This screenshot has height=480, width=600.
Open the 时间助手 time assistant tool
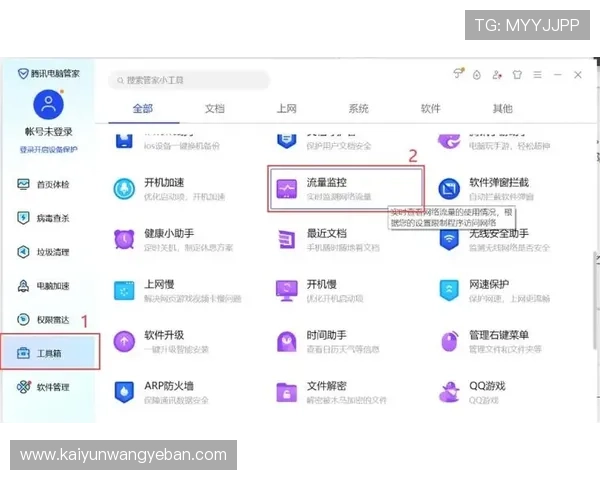pyautogui.click(x=328, y=341)
